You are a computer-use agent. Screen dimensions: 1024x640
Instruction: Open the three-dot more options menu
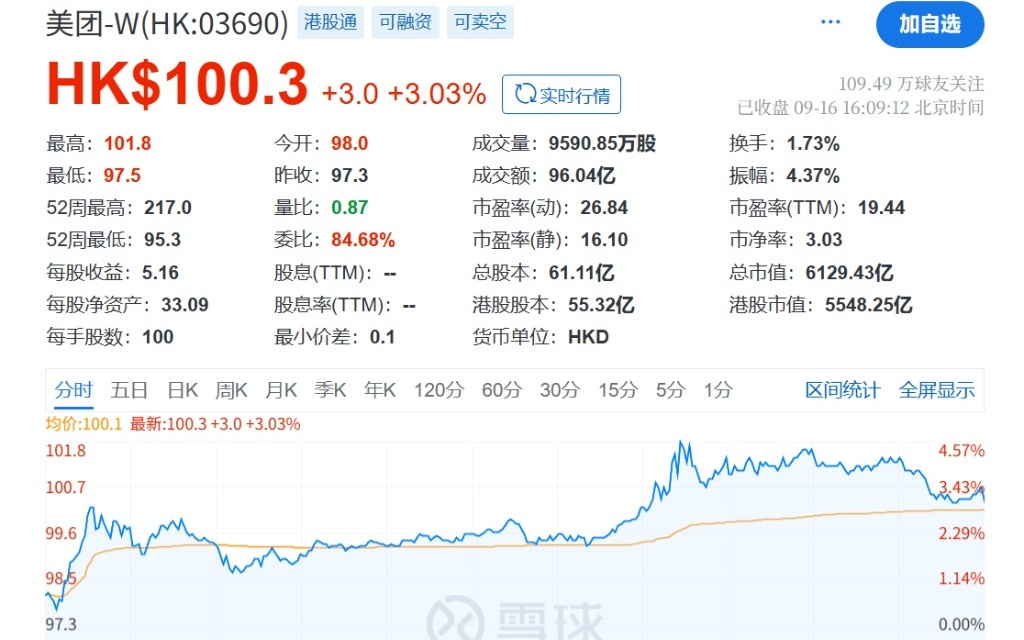pos(830,22)
